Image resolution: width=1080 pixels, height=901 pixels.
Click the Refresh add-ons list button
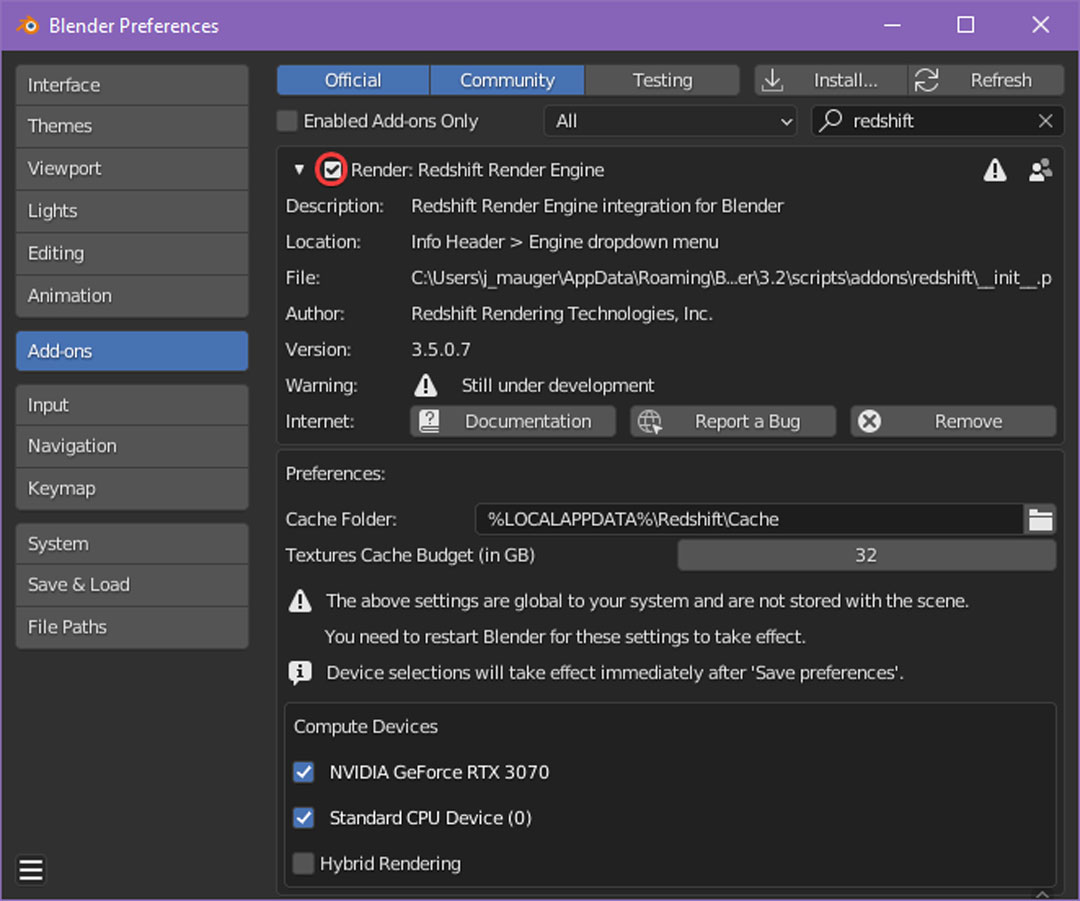tap(986, 80)
